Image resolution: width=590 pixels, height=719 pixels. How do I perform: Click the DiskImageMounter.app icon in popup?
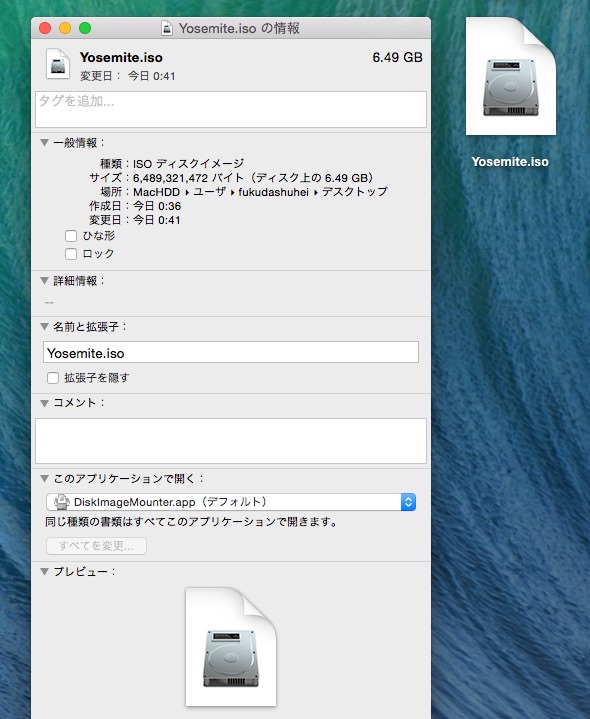tap(61, 502)
